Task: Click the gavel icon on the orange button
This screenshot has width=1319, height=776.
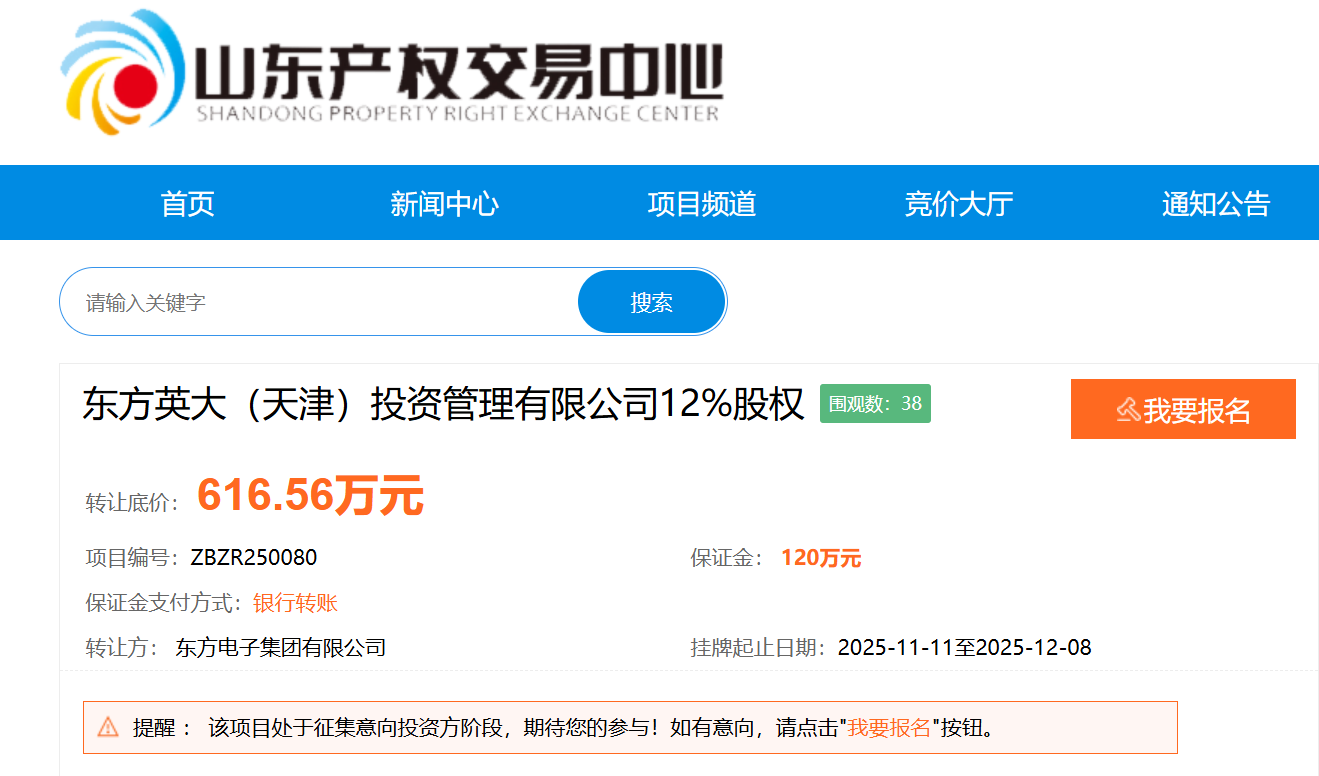Action: point(1128,410)
